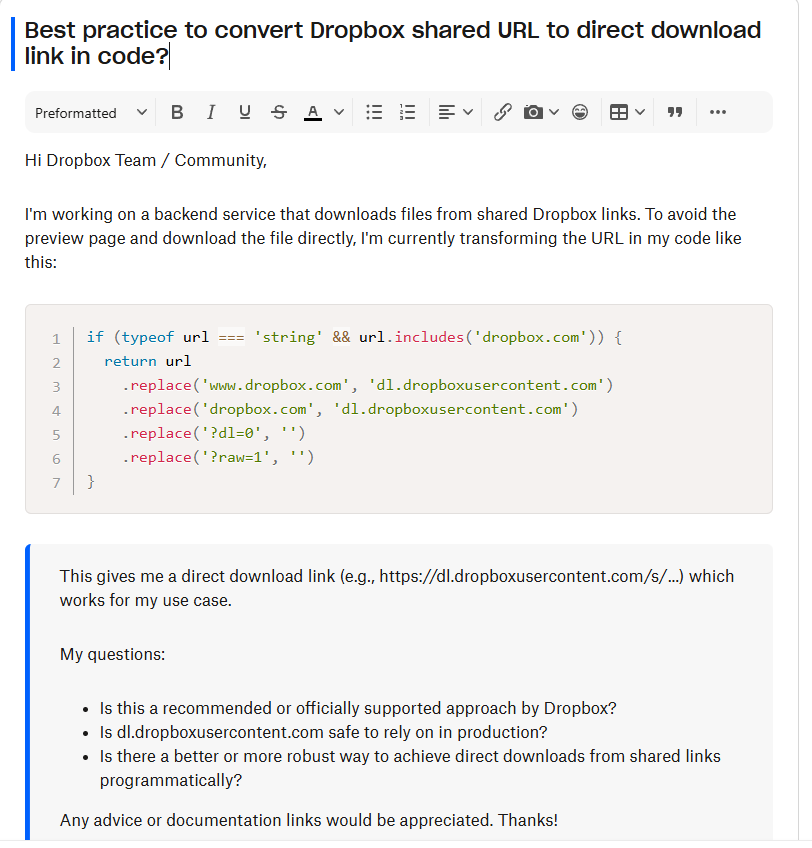Insert a blockquote
Screen dimensions: 812x848
click(x=674, y=112)
